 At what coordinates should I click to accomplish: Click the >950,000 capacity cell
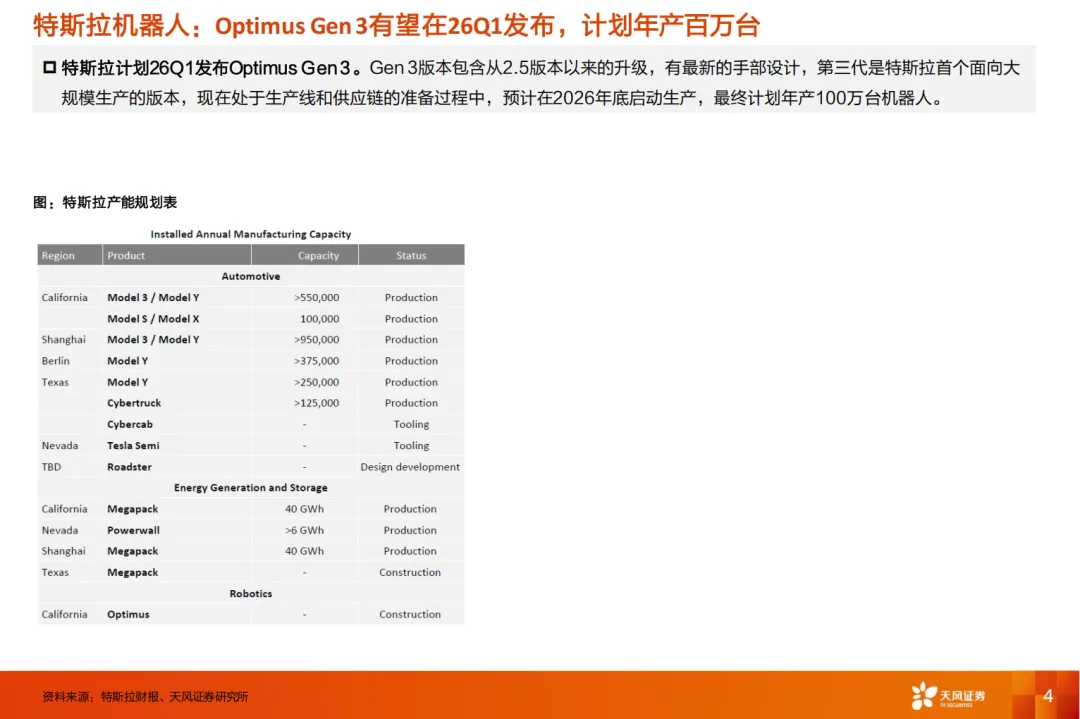coord(317,340)
